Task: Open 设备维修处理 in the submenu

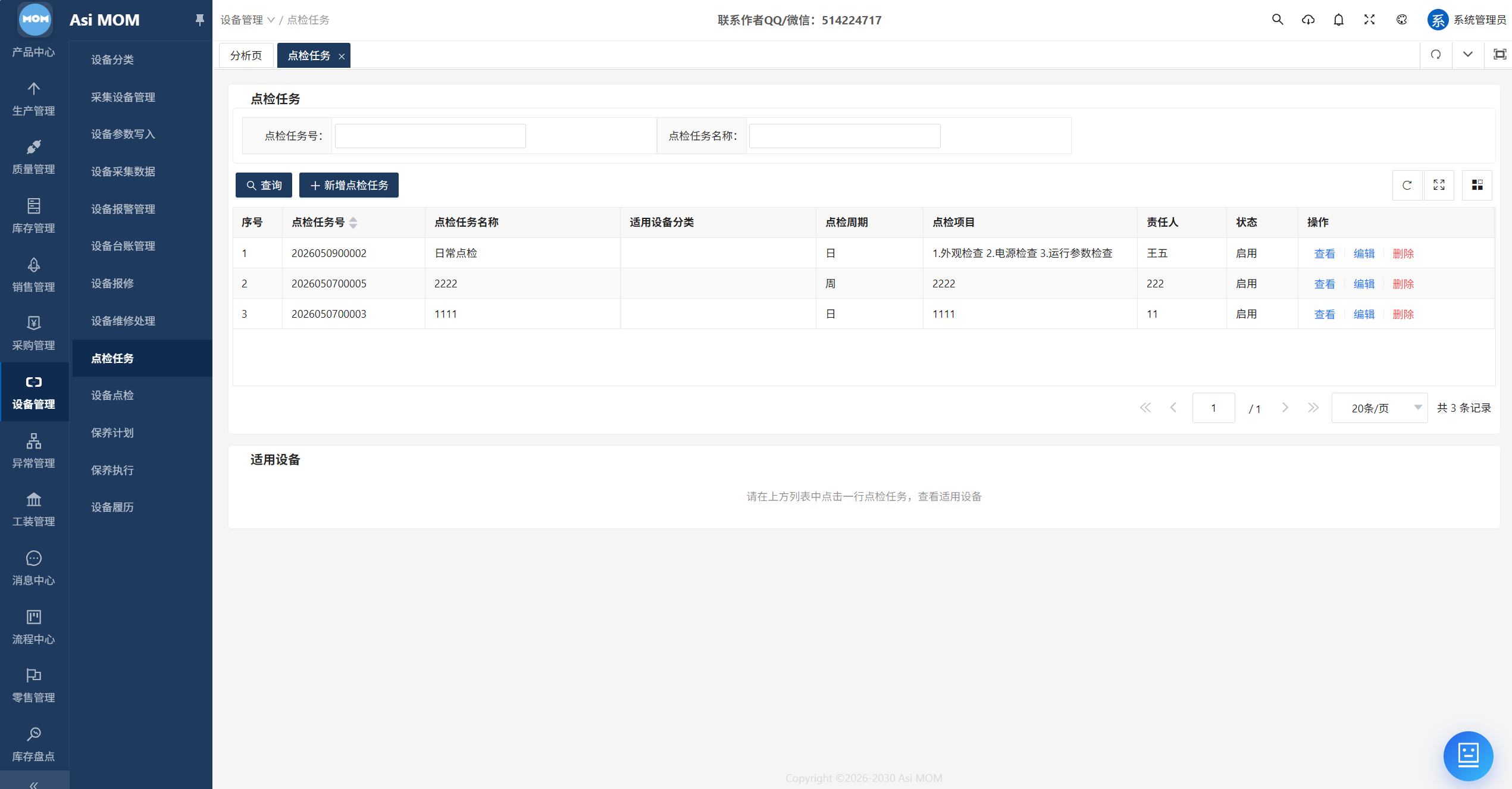Action: point(142,321)
